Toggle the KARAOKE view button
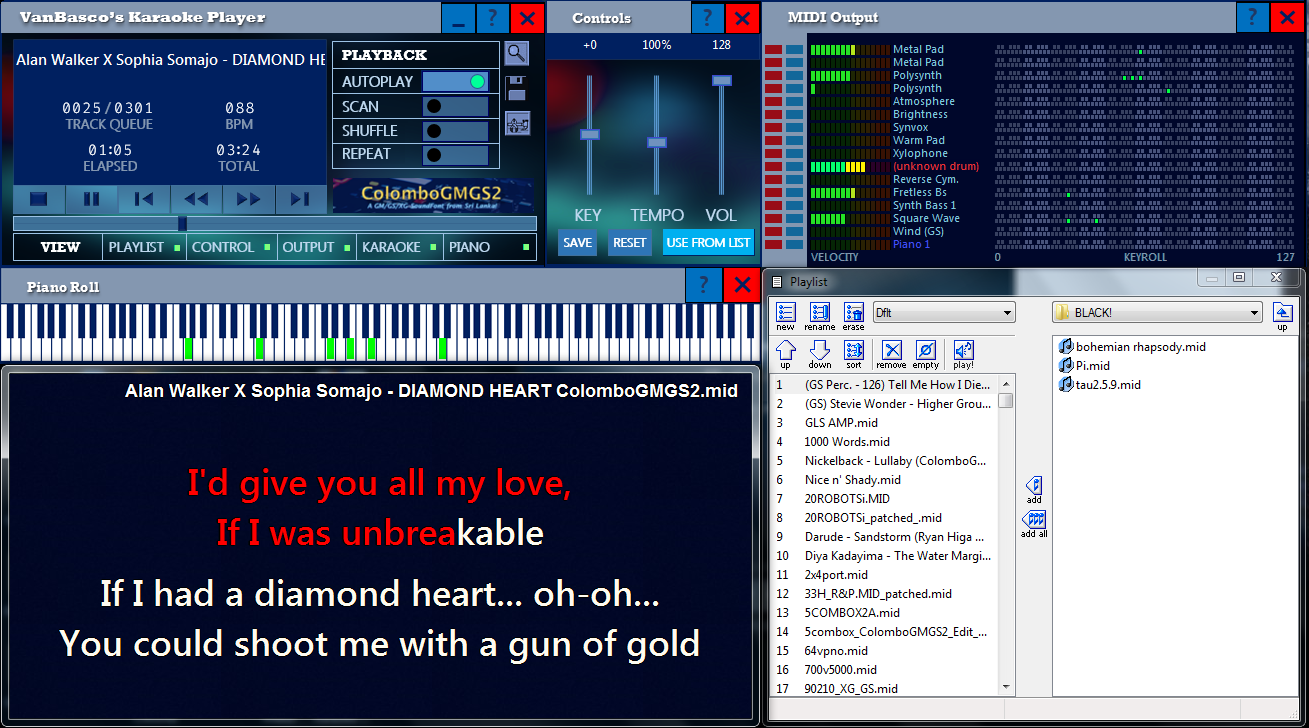Screen dimensions: 1309x728 400,247
